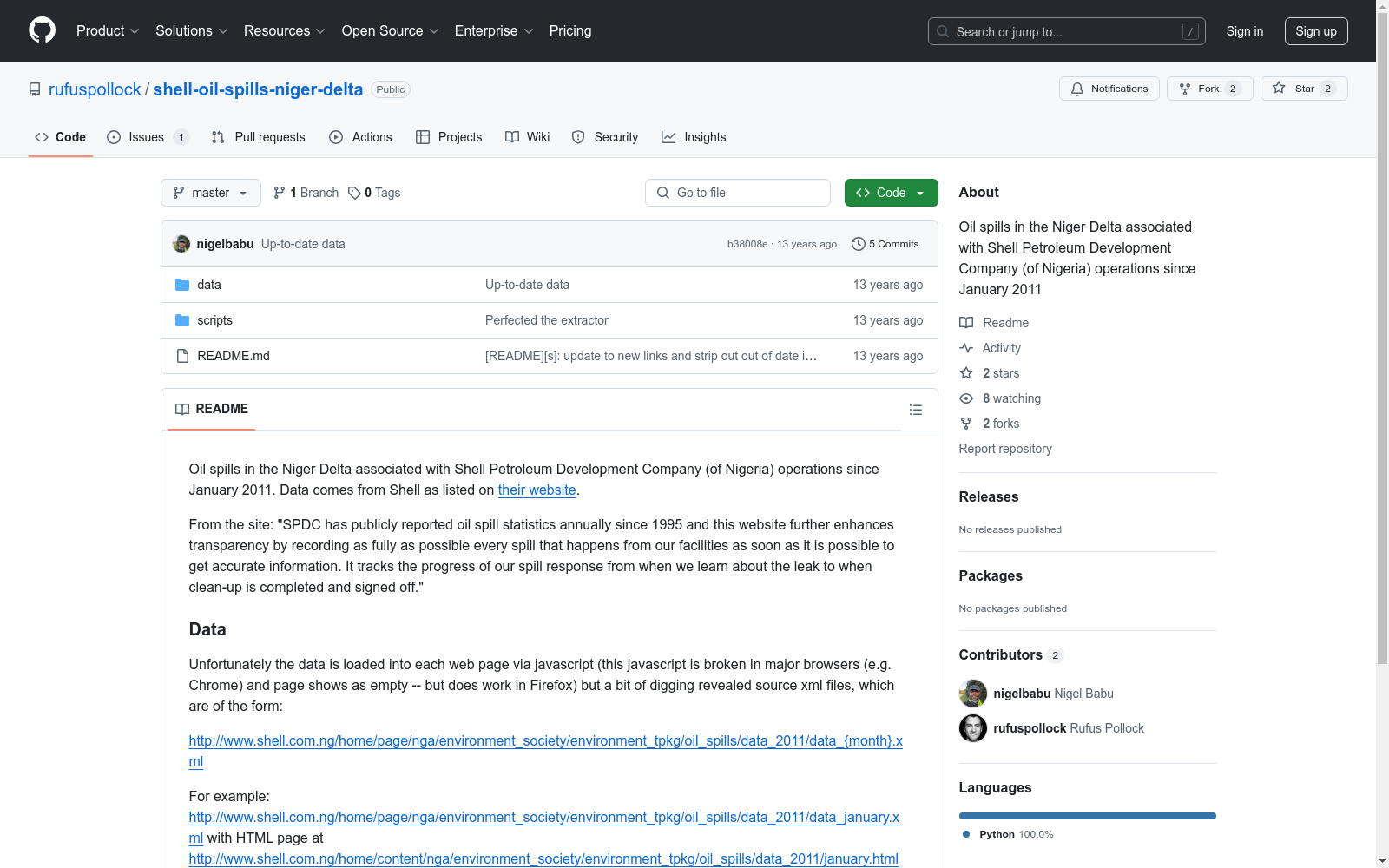Open the Pricing page

(570, 31)
